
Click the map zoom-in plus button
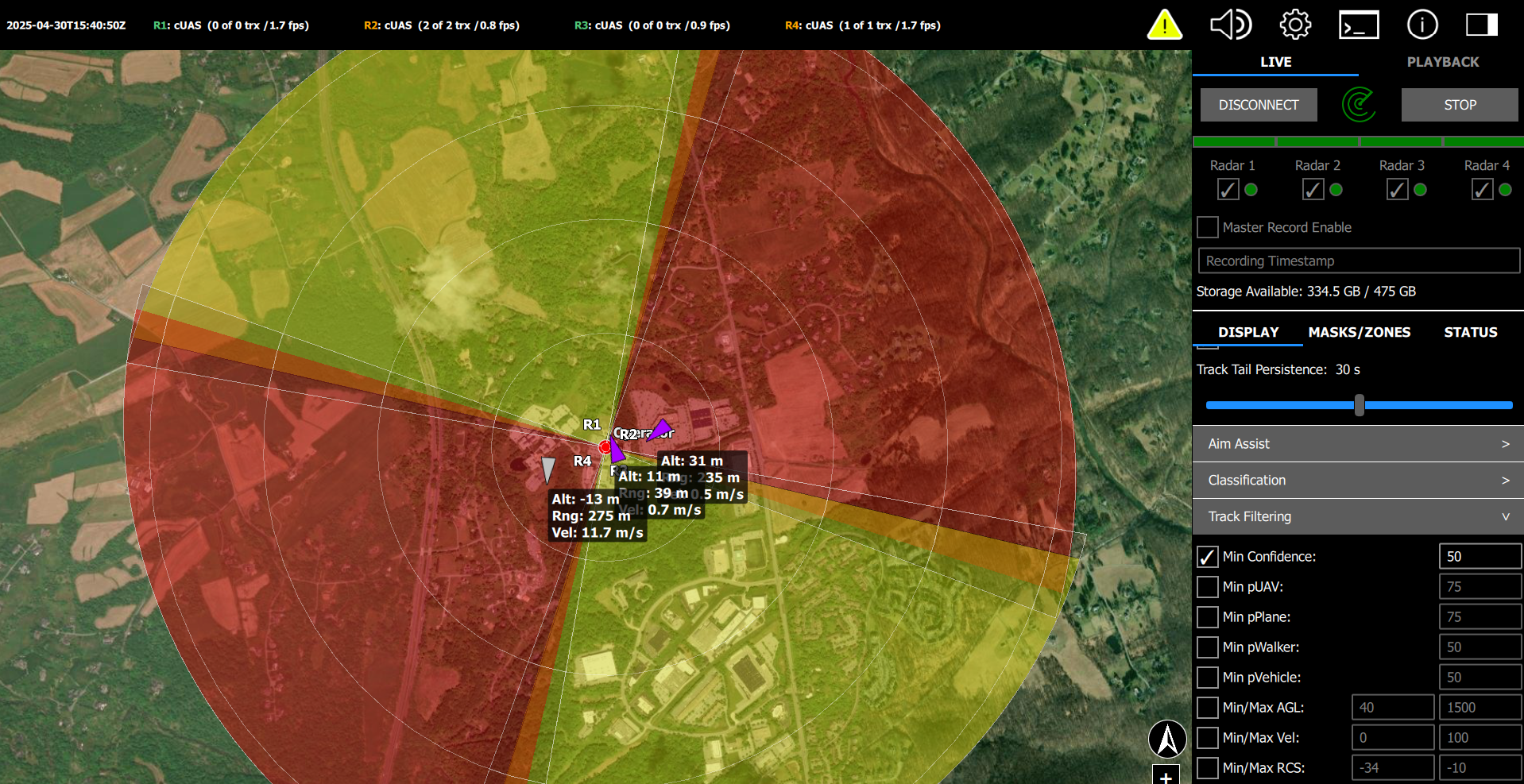[x=1166, y=775]
